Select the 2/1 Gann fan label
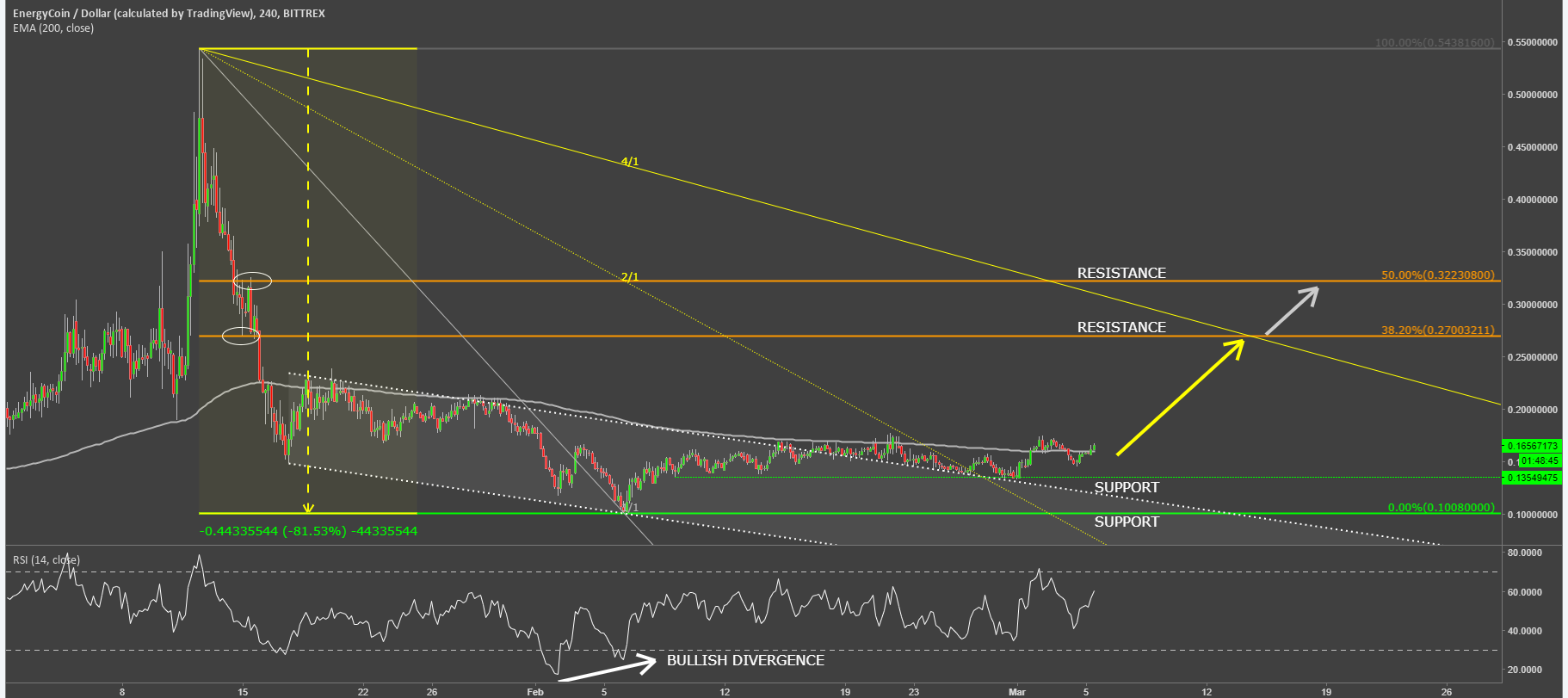 (x=630, y=276)
